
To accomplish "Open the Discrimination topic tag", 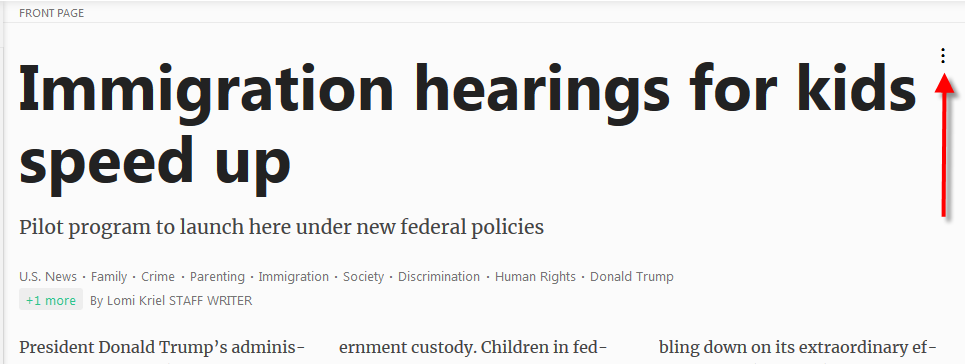I will pos(439,277).
